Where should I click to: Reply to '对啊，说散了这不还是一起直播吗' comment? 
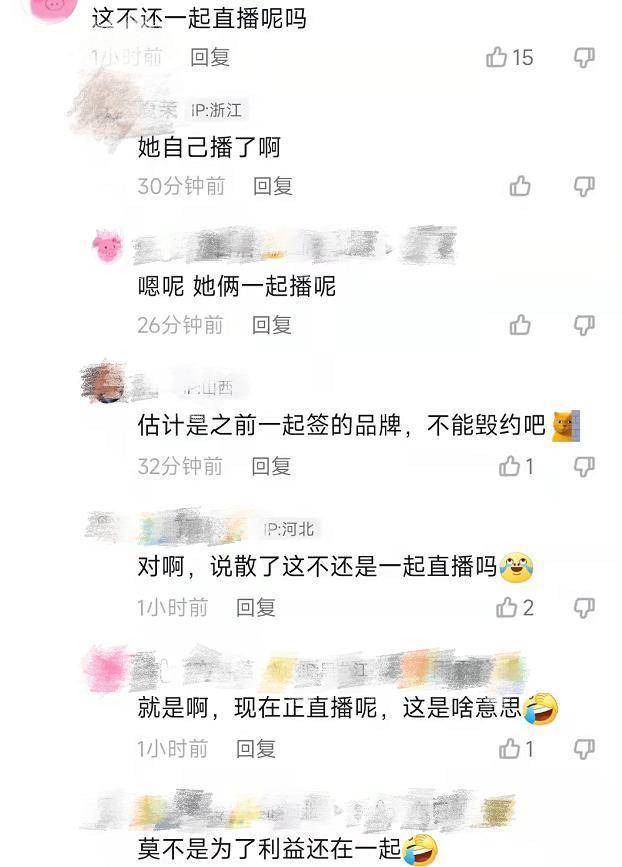click(256, 608)
